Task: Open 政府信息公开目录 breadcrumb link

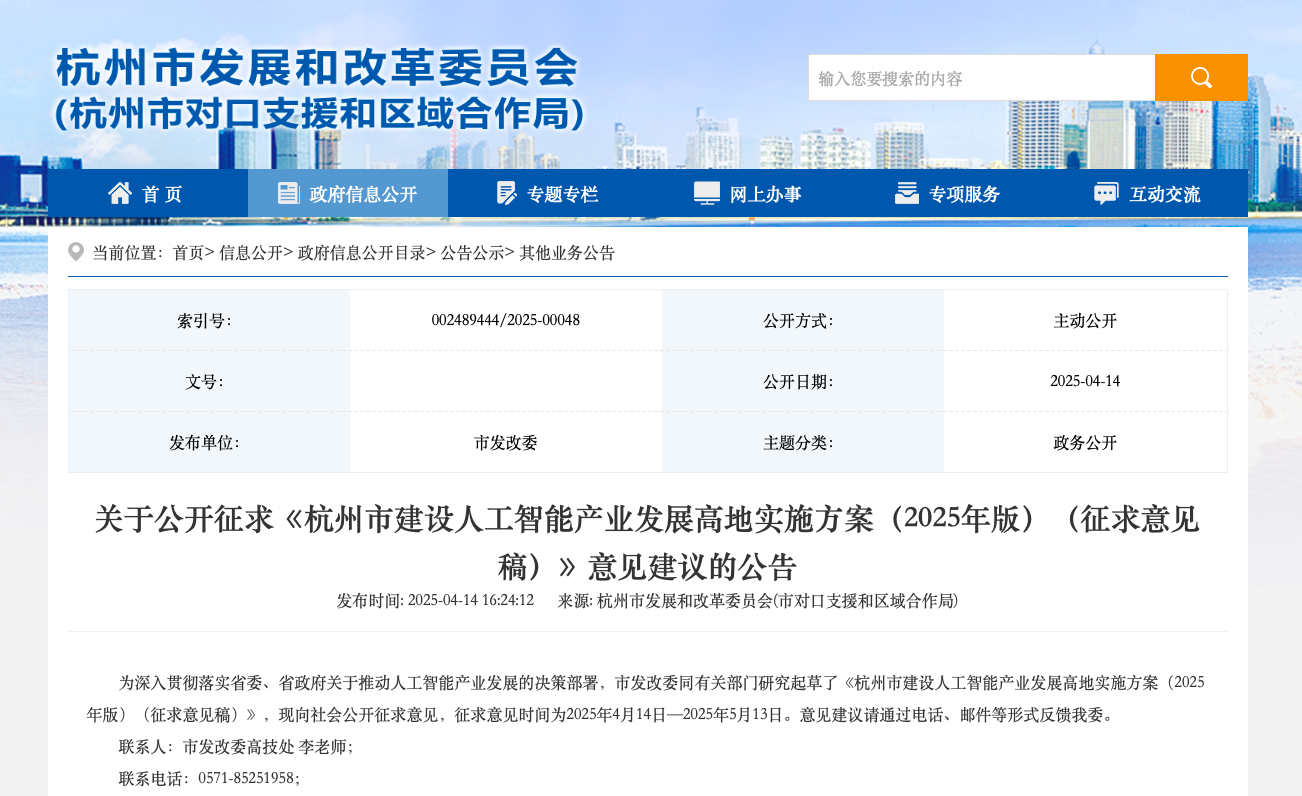Action: (x=362, y=253)
